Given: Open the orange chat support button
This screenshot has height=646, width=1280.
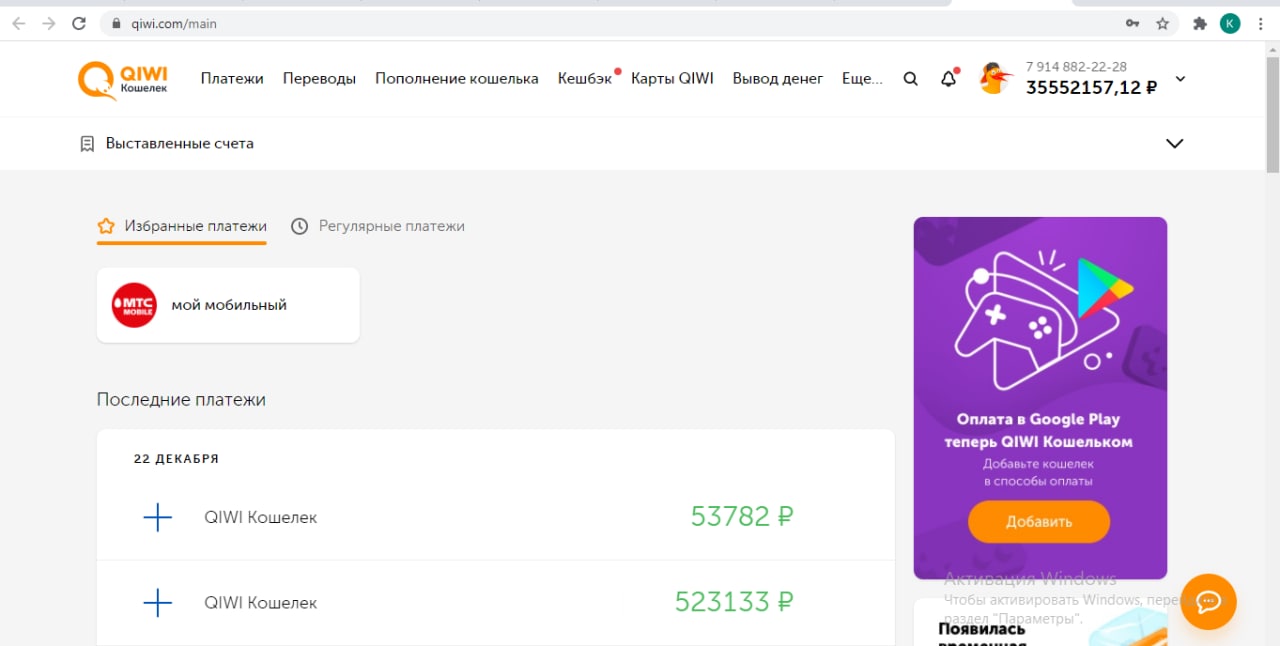Looking at the screenshot, I should point(1208,602).
